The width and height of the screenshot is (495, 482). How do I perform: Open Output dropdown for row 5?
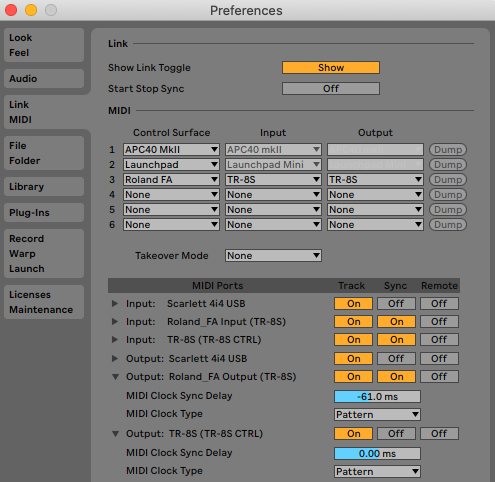pyautogui.click(x=375, y=210)
